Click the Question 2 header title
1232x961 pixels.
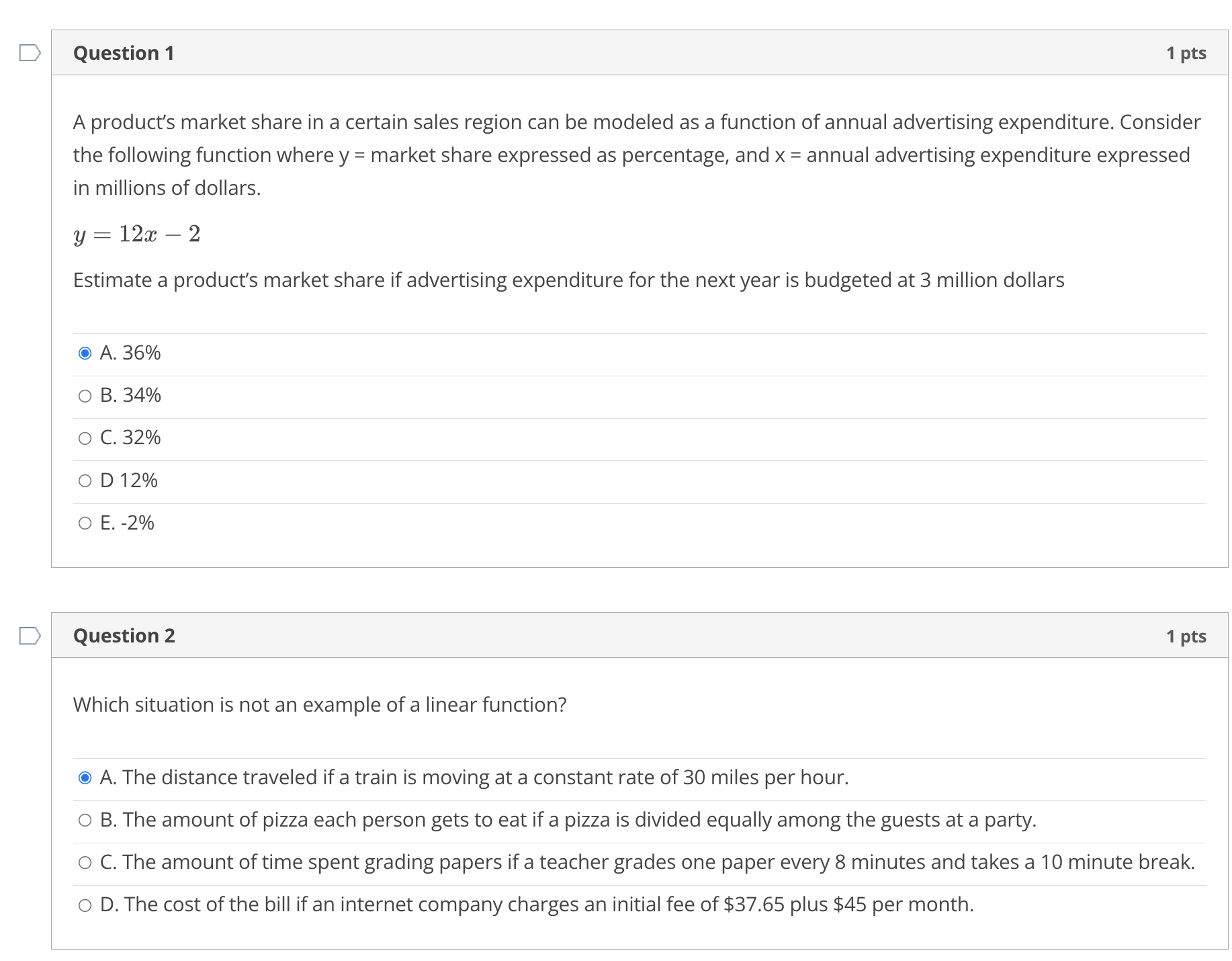pos(124,636)
